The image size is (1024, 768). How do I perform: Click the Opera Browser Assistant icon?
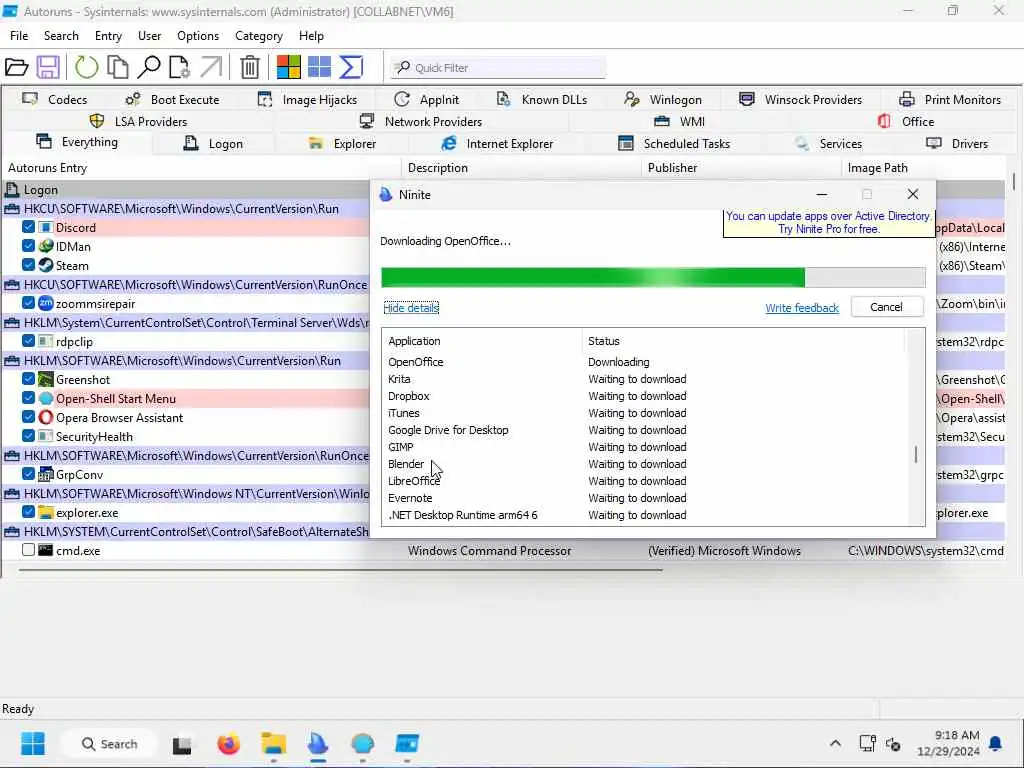(46, 417)
